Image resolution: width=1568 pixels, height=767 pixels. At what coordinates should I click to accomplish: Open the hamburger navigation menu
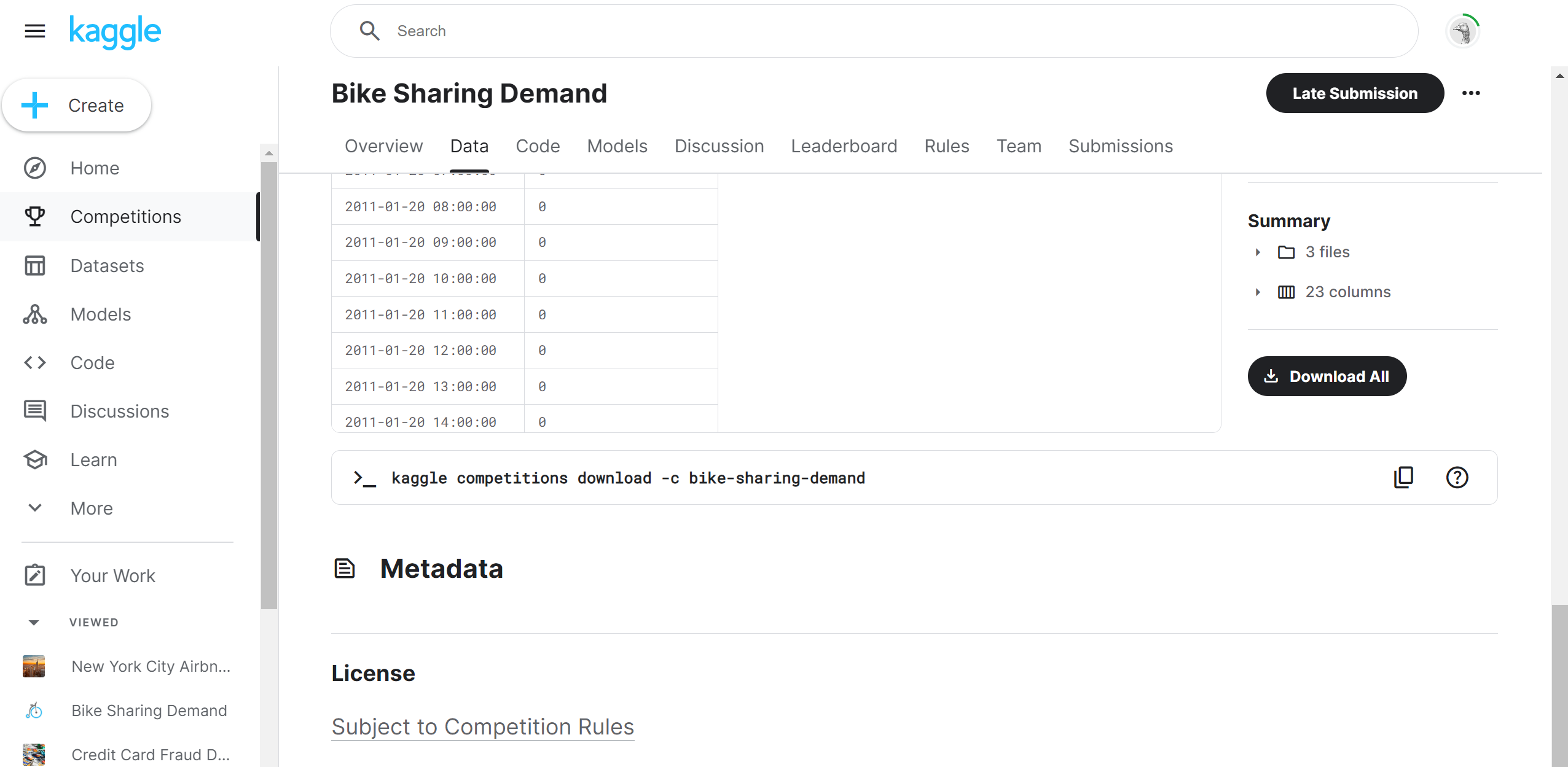click(x=35, y=31)
